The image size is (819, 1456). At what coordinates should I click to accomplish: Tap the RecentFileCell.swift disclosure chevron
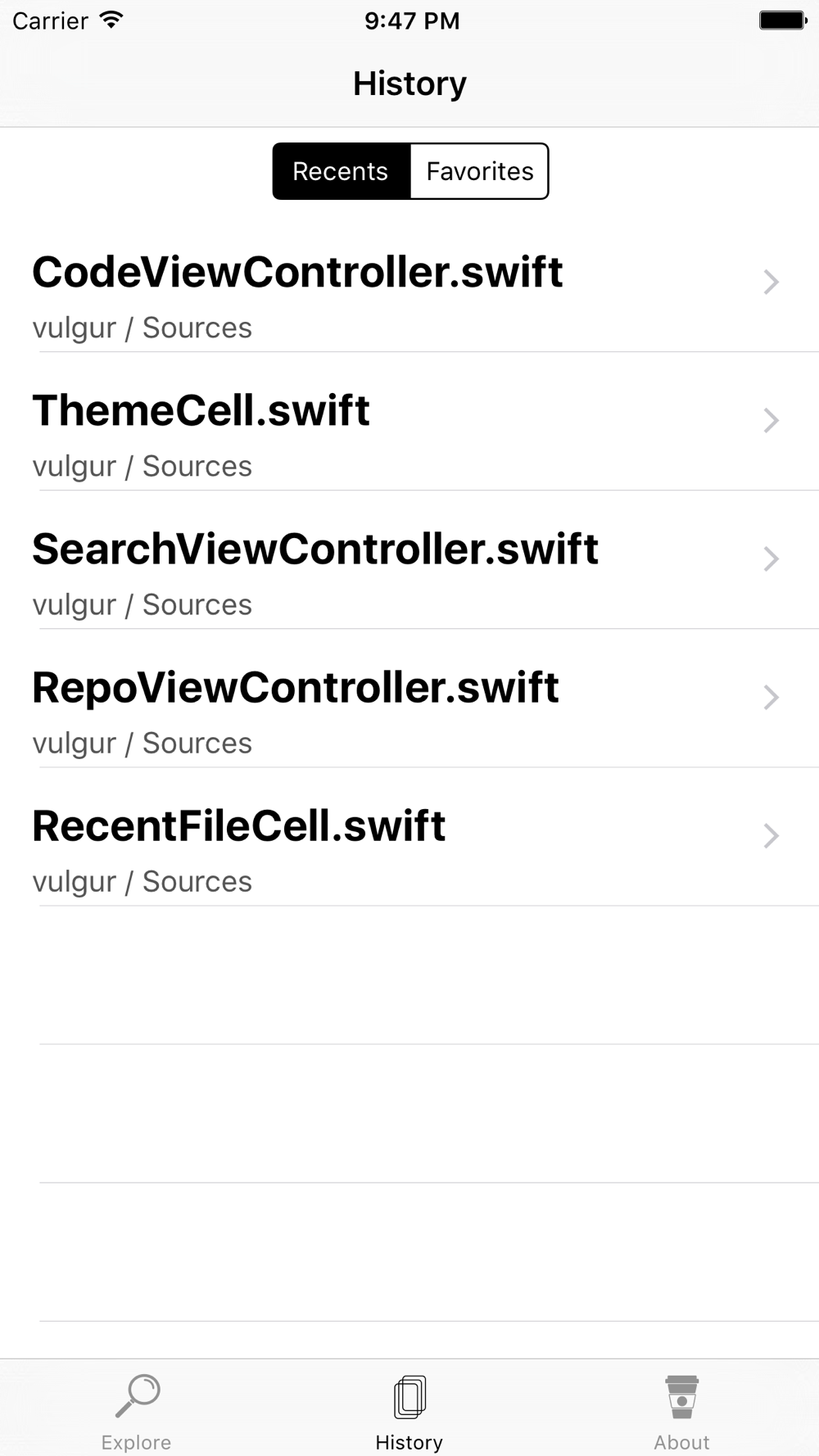pos(771,835)
